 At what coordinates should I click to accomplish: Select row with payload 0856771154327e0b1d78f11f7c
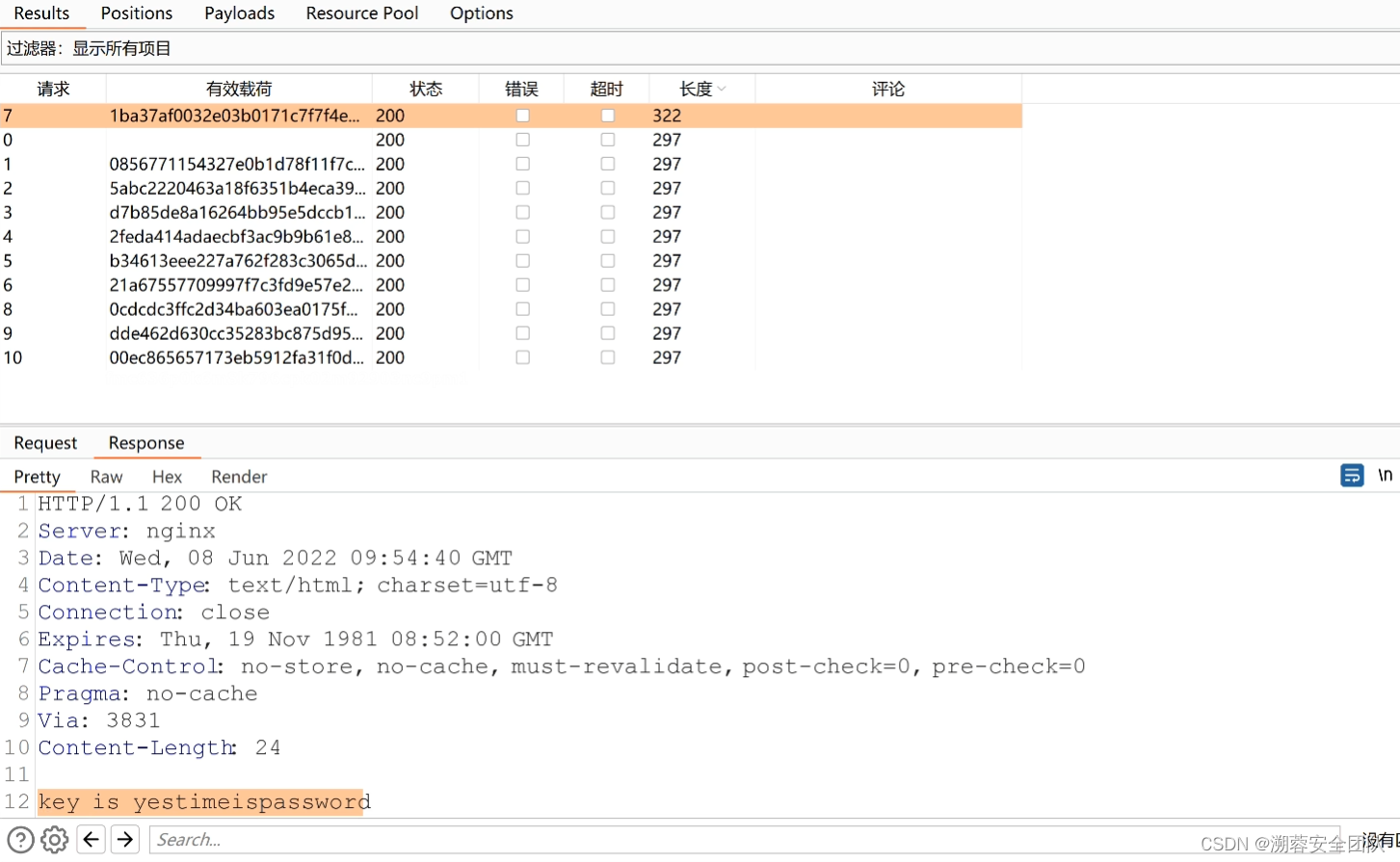point(511,164)
